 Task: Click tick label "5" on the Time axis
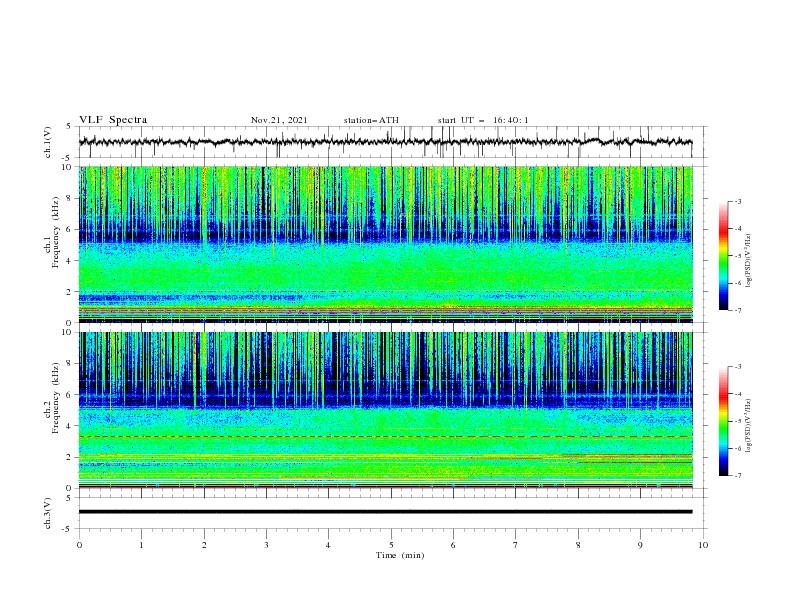[x=391, y=545]
